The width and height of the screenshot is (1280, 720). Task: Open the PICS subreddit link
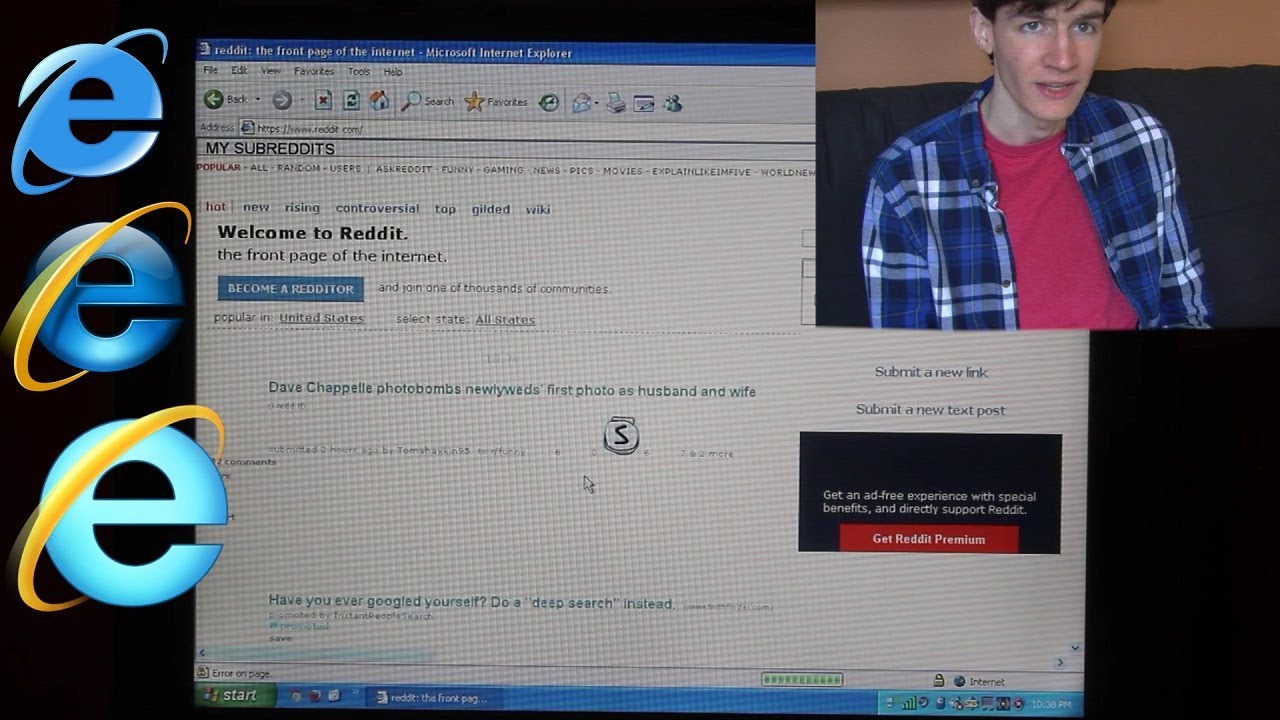coord(581,171)
